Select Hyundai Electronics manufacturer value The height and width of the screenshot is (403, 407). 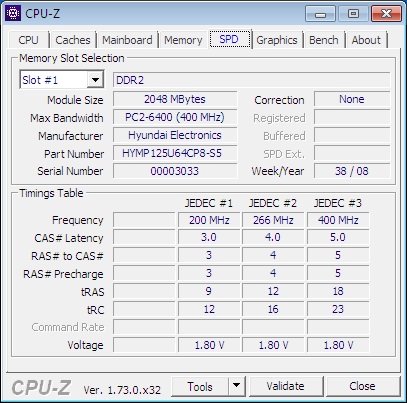click(175, 135)
